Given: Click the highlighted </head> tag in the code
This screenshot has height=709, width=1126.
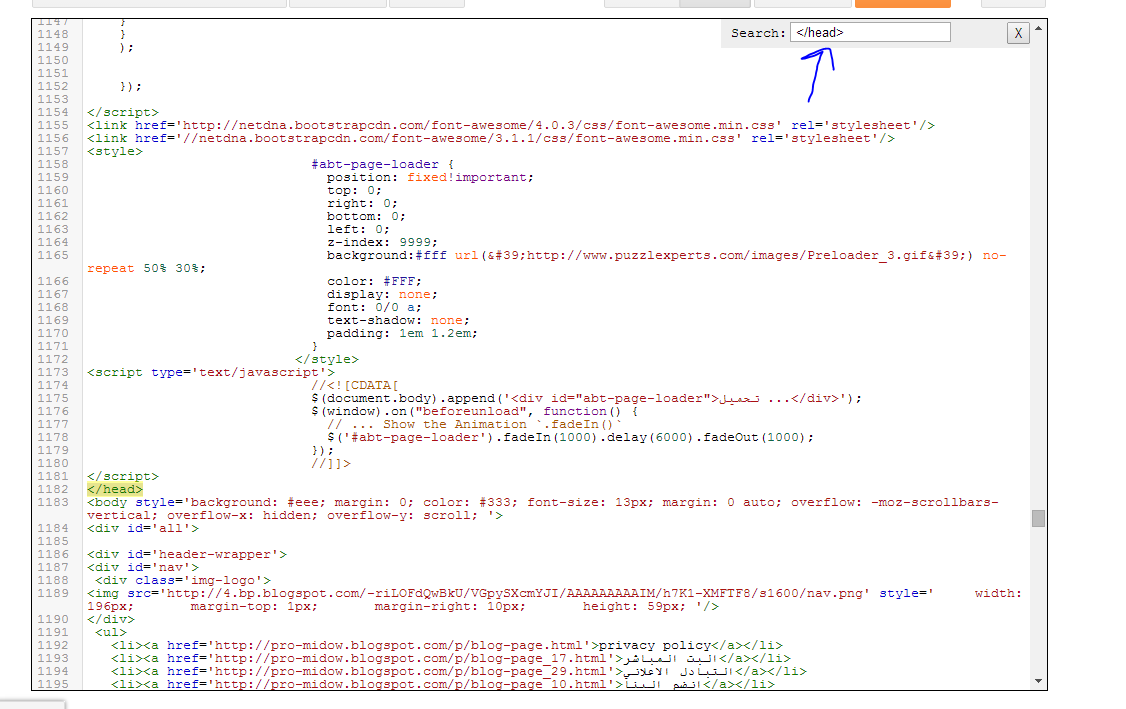Looking at the screenshot, I should pyautogui.click(x=115, y=489).
